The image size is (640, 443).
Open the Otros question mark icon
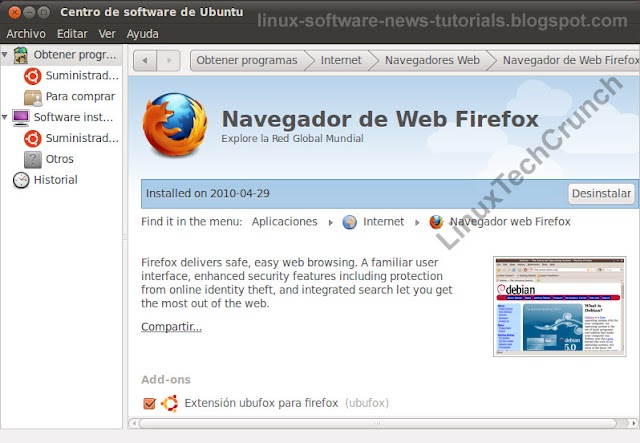33,159
